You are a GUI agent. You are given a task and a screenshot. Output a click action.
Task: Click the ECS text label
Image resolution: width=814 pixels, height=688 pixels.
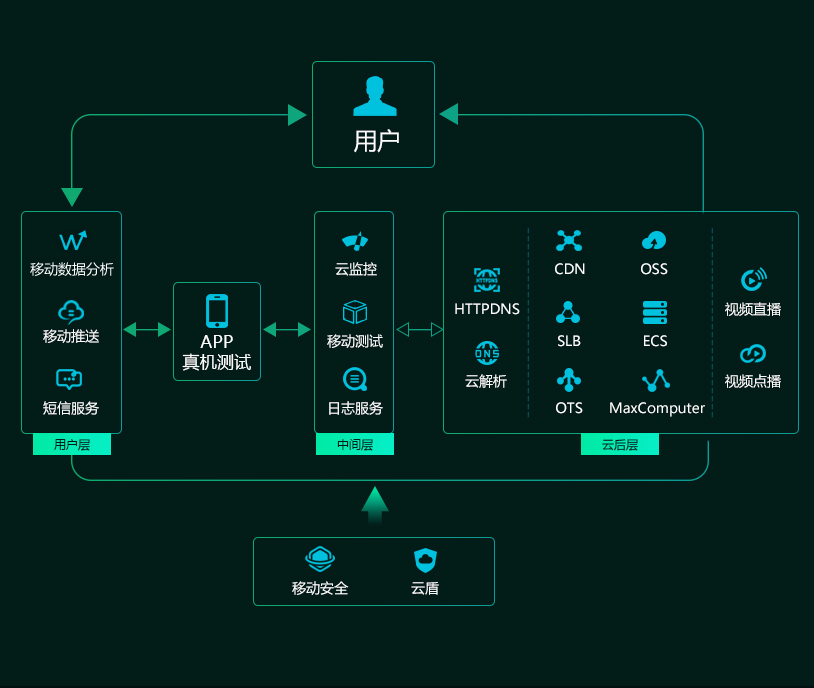point(655,341)
